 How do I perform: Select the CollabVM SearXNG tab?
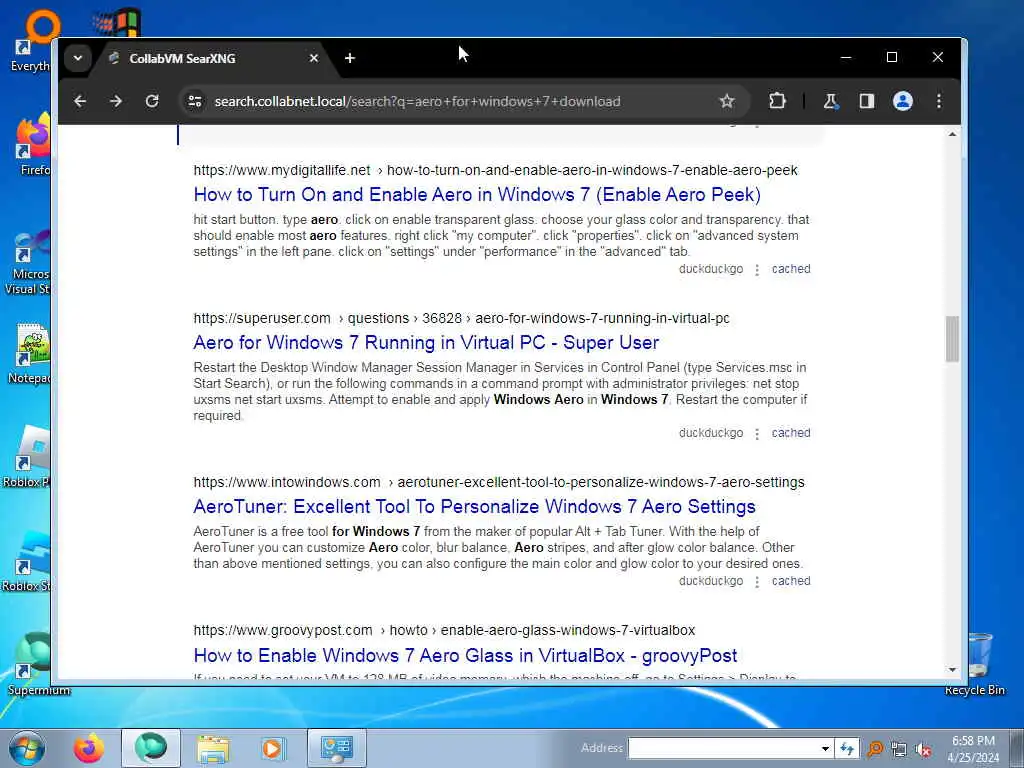tap(209, 58)
